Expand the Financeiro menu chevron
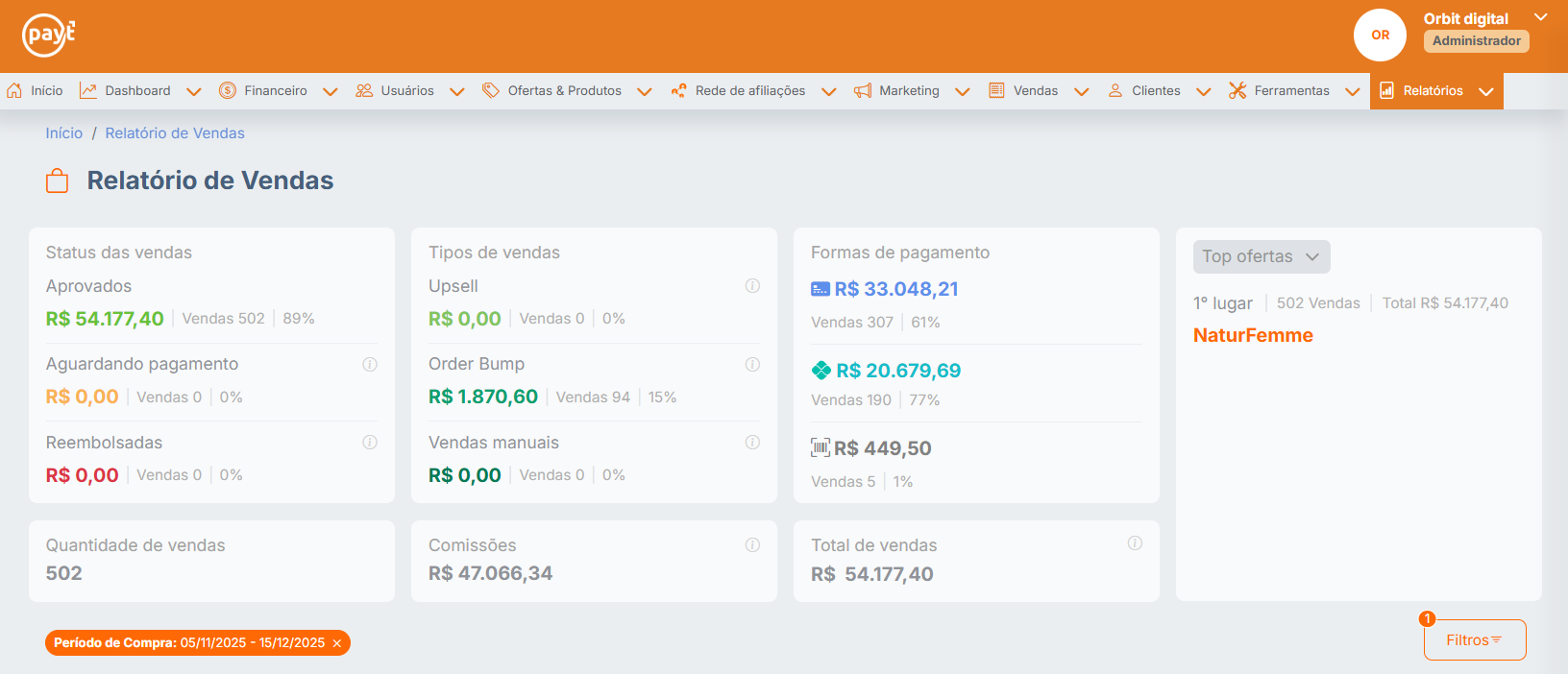 pyautogui.click(x=331, y=91)
